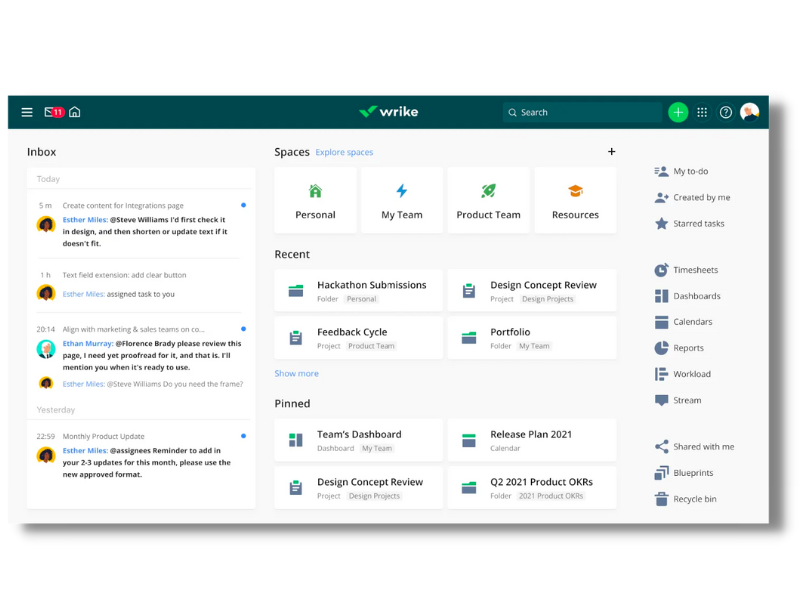Screen dimensions: 800x600
Task: Click the Personal tag under Hackathon Submissions
Action: (x=361, y=299)
